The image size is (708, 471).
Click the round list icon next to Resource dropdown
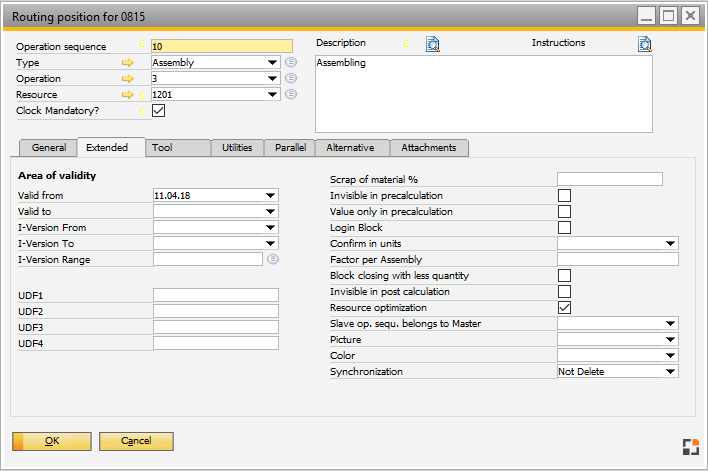pos(290,94)
